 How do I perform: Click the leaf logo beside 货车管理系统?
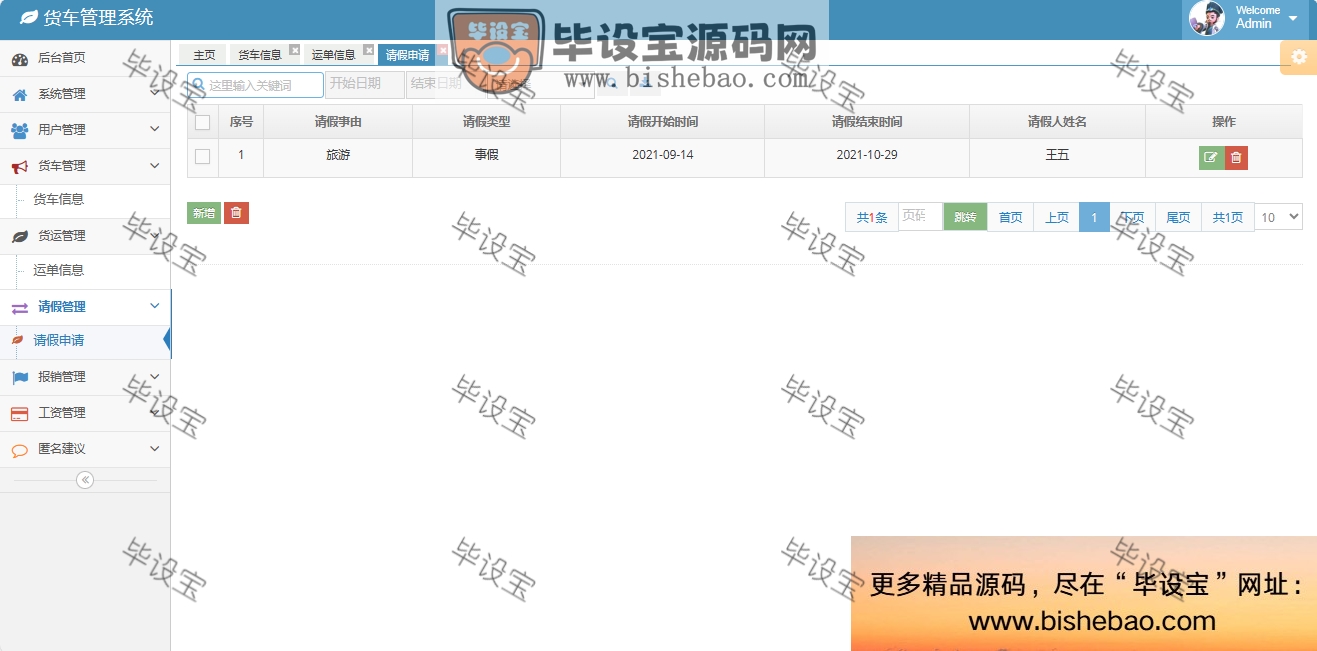click(29, 18)
